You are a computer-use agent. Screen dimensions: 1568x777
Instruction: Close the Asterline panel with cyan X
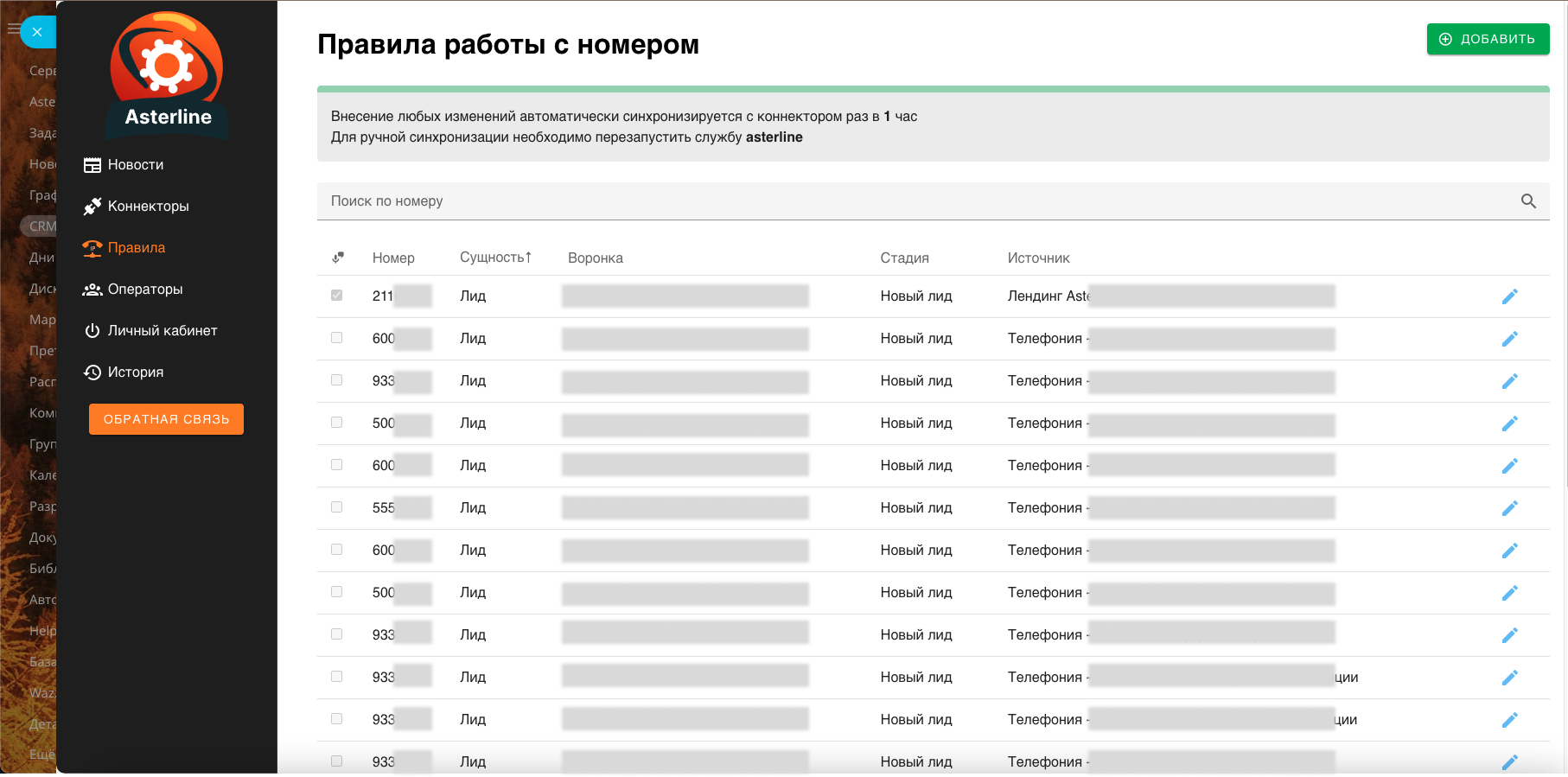(37, 32)
